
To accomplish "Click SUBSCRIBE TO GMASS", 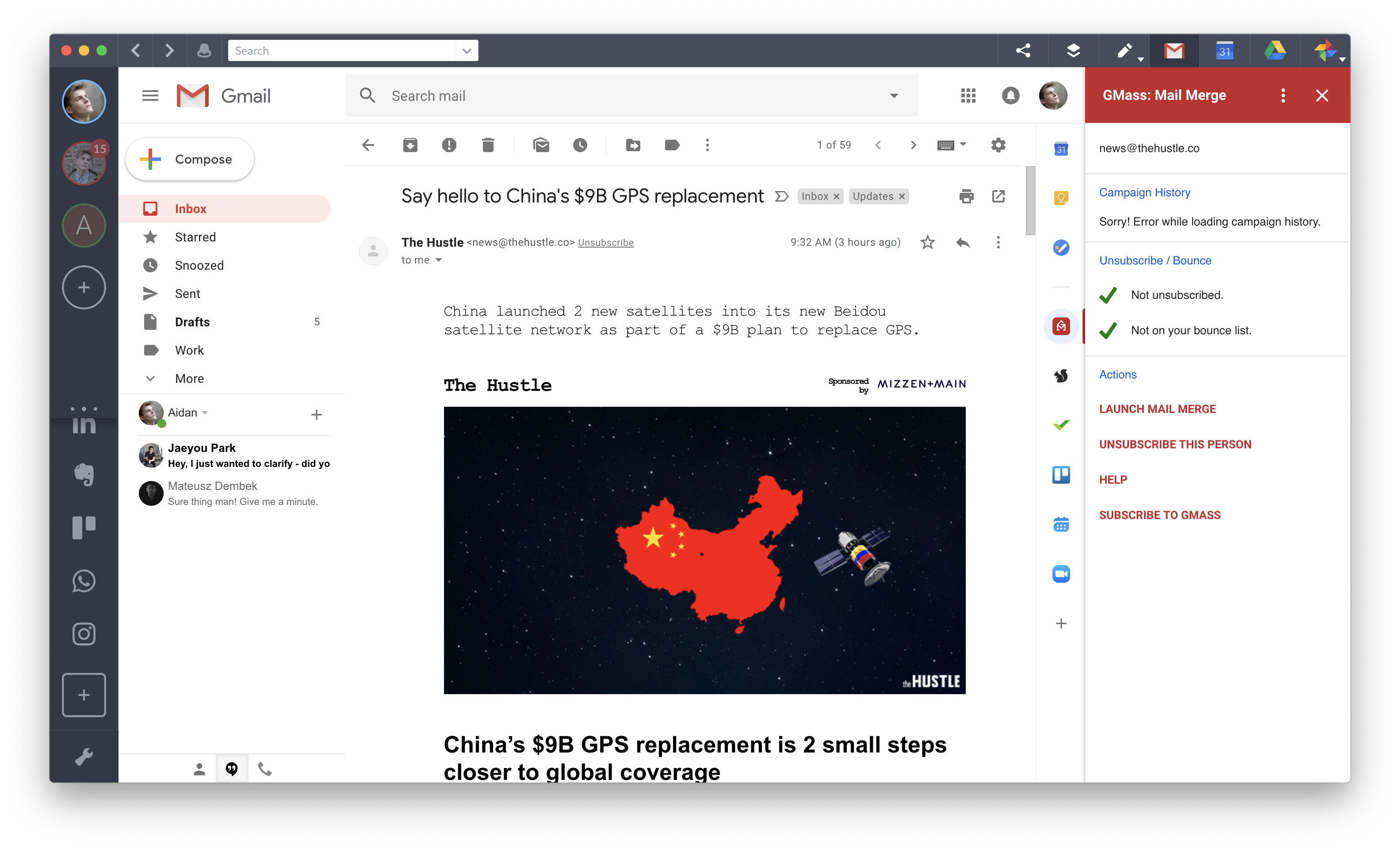I will point(1159,515).
